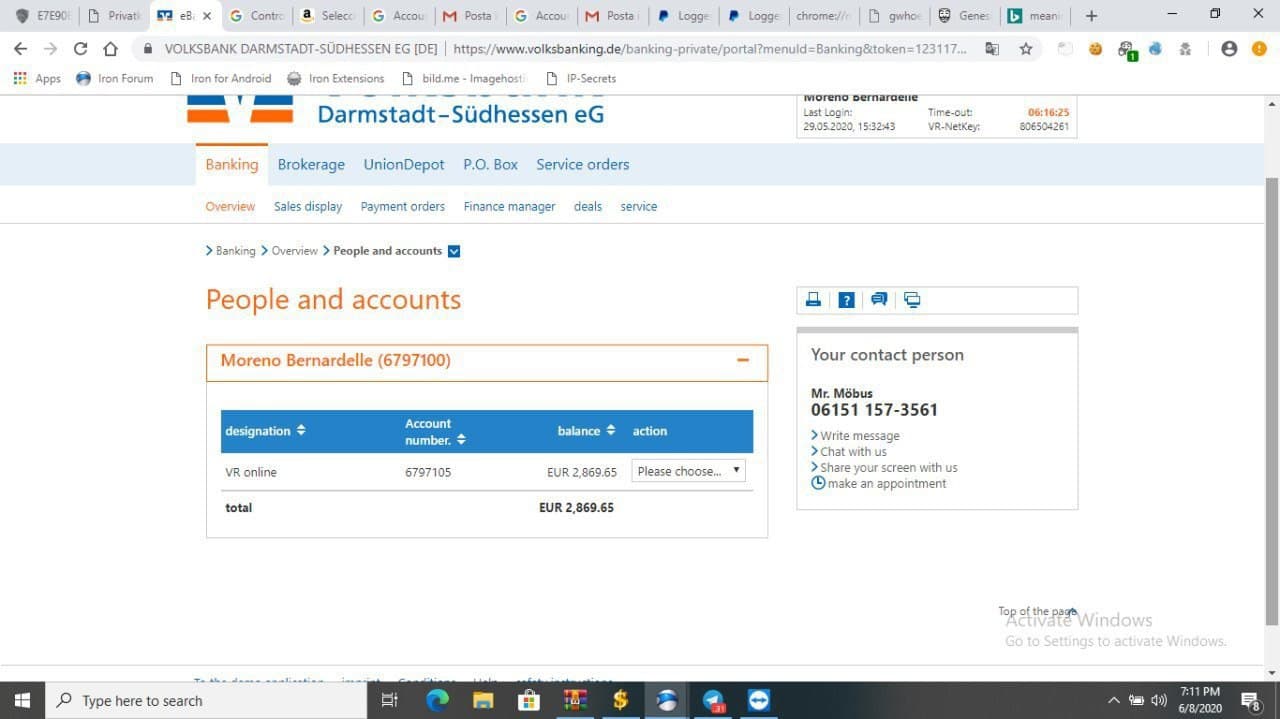Open the 'Please choose...' action dropdown
Viewport: 1280px width, 719px height.
pos(688,471)
